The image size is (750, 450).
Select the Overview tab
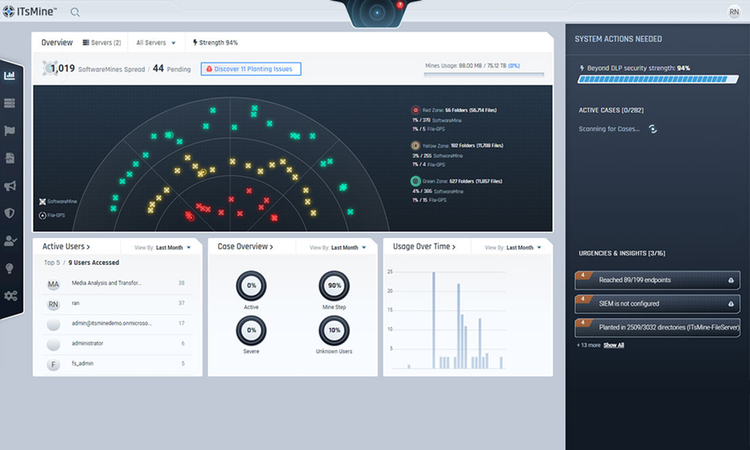coord(57,43)
